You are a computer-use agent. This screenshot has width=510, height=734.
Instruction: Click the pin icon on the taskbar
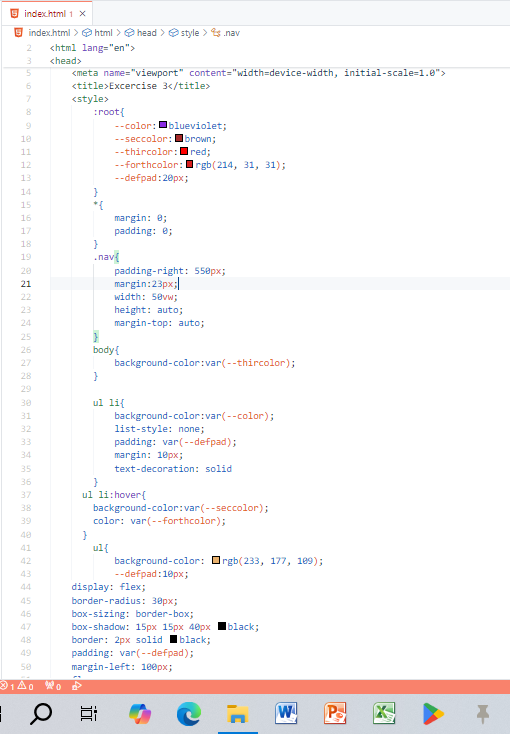coord(482,713)
